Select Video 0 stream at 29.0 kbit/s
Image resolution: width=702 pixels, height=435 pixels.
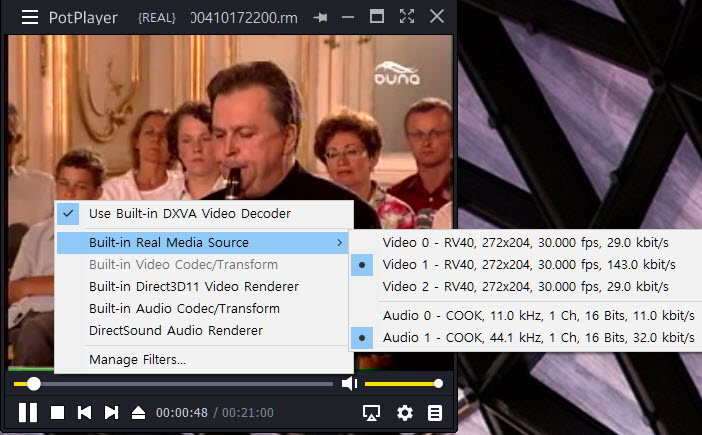[525, 243]
